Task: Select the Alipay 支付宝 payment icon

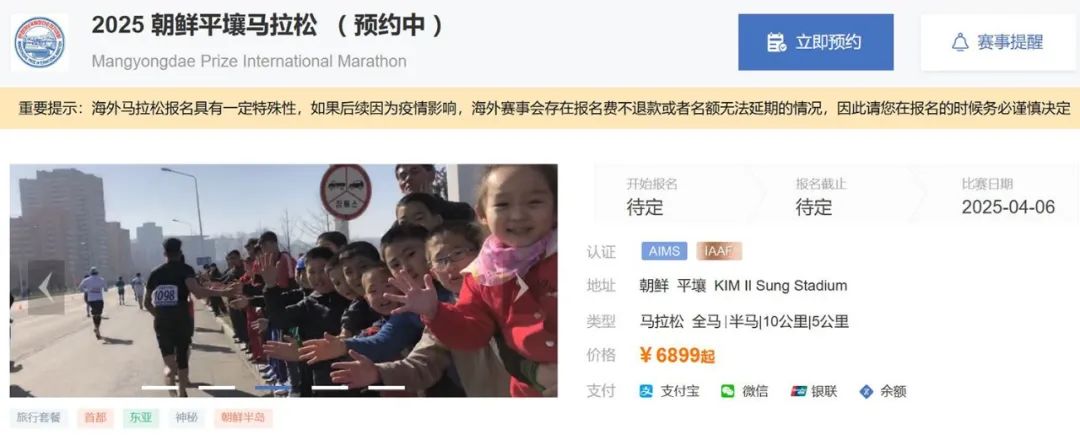Action: [645, 391]
